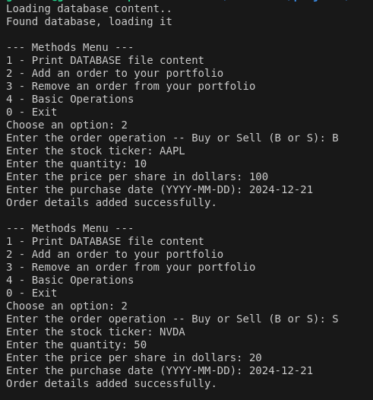Click 'Found database, loading it' text
Image resolution: width=373 pixels, height=400 pixels.
point(89,22)
